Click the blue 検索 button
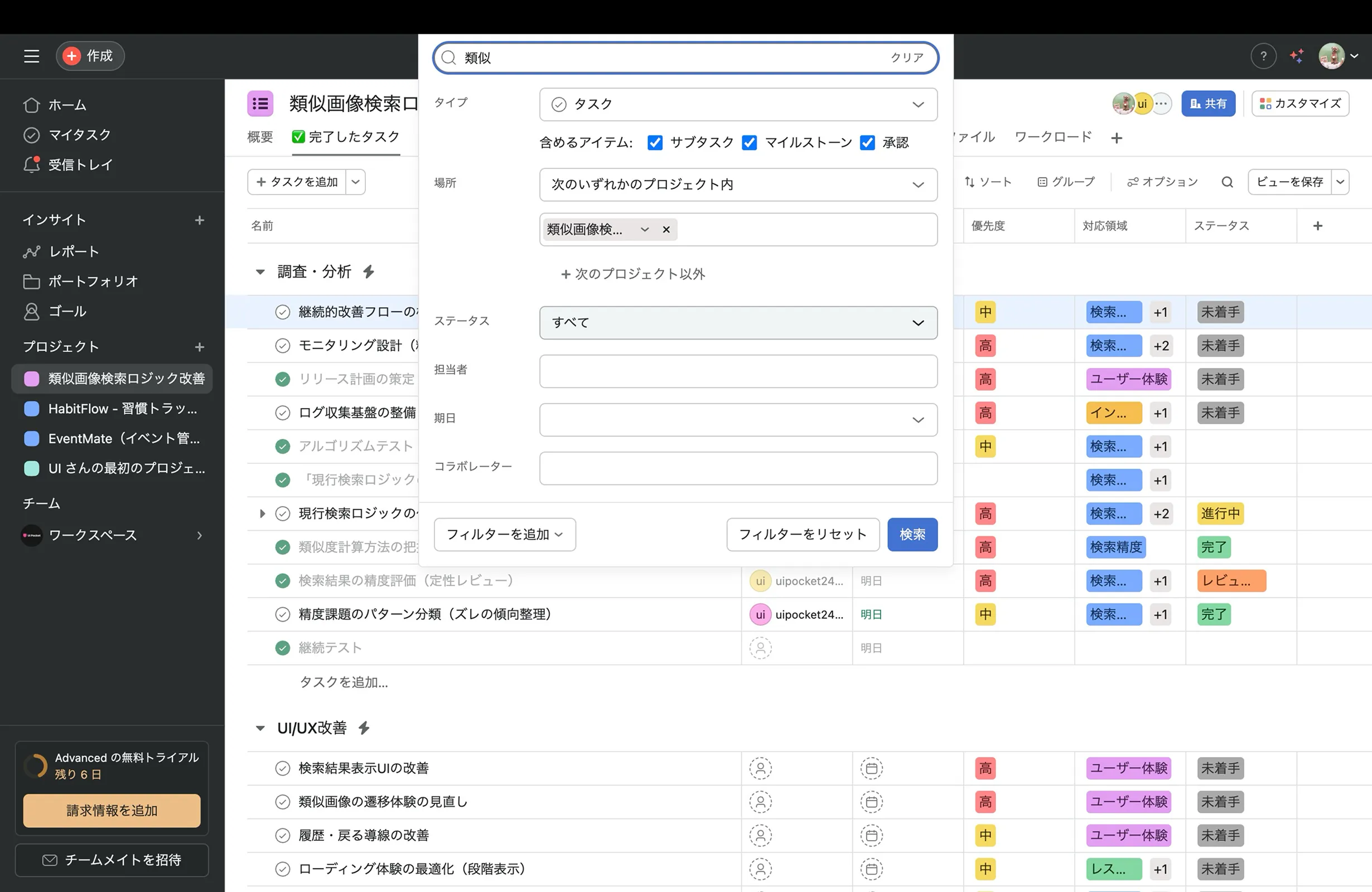1372x892 pixels. point(912,535)
